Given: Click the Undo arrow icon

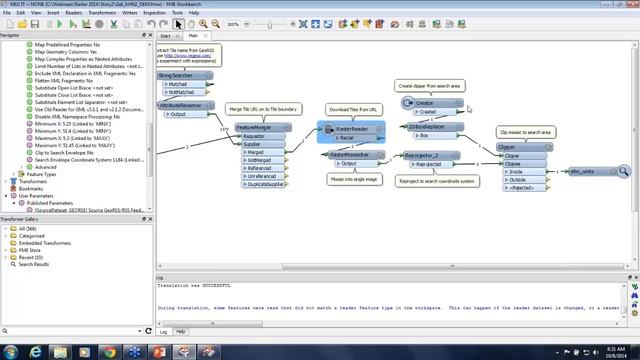Looking at the screenshot, I should tap(151, 24).
